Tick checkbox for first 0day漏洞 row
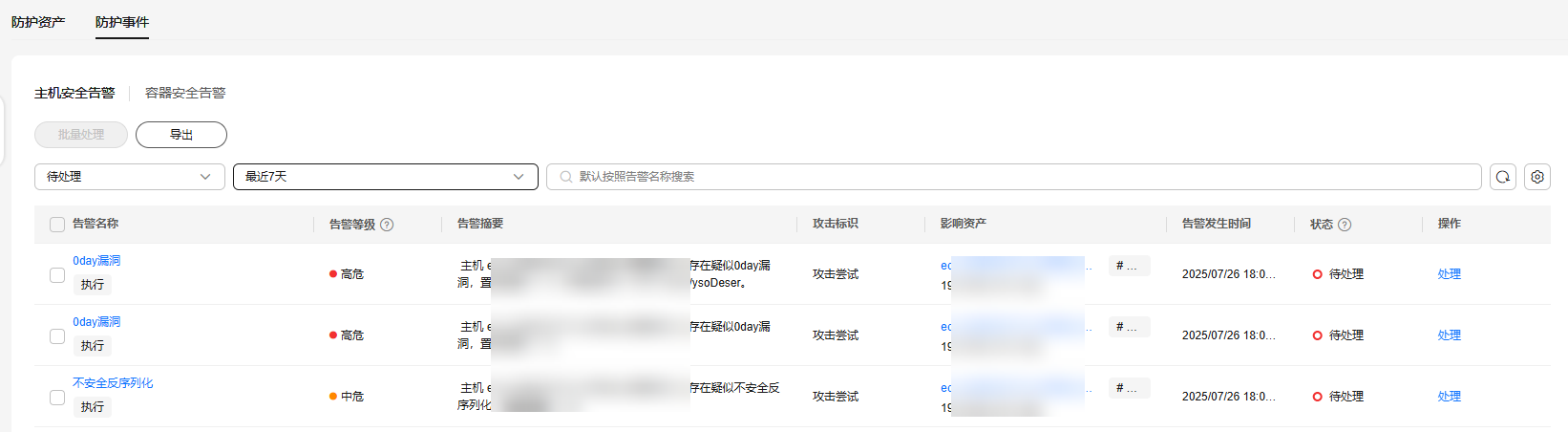1568x432 pixels. 57,274
